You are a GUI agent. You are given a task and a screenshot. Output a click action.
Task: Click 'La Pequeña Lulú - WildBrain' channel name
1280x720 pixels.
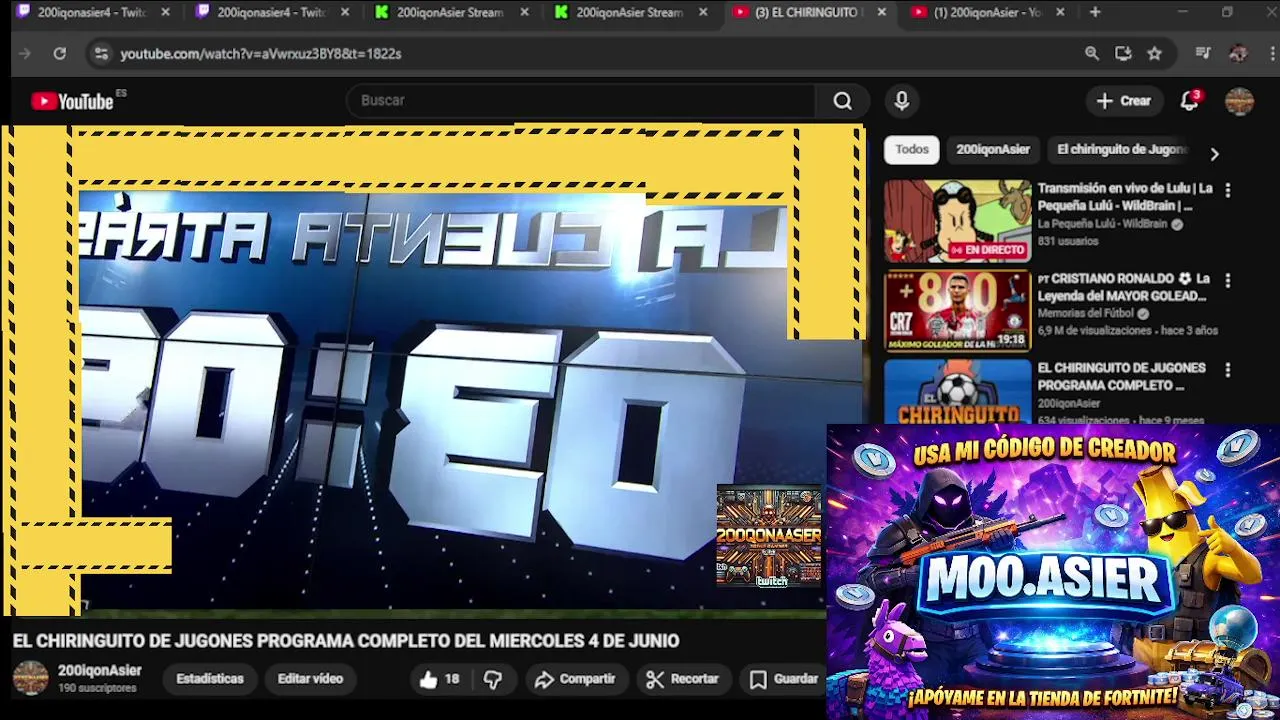tap(1102, 224)
